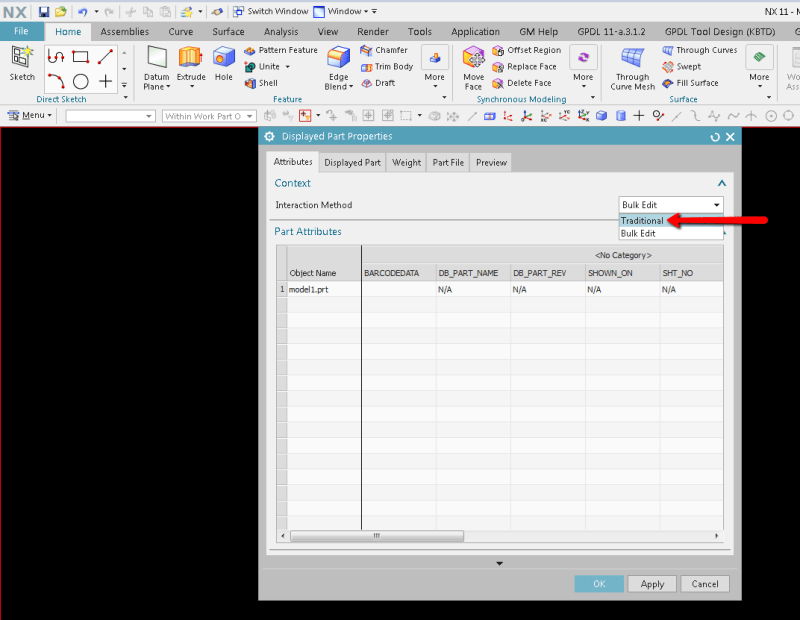Choose the Pattern Feature command
The width and height of the screenshot is (800, 620).
tap(281, 50)
